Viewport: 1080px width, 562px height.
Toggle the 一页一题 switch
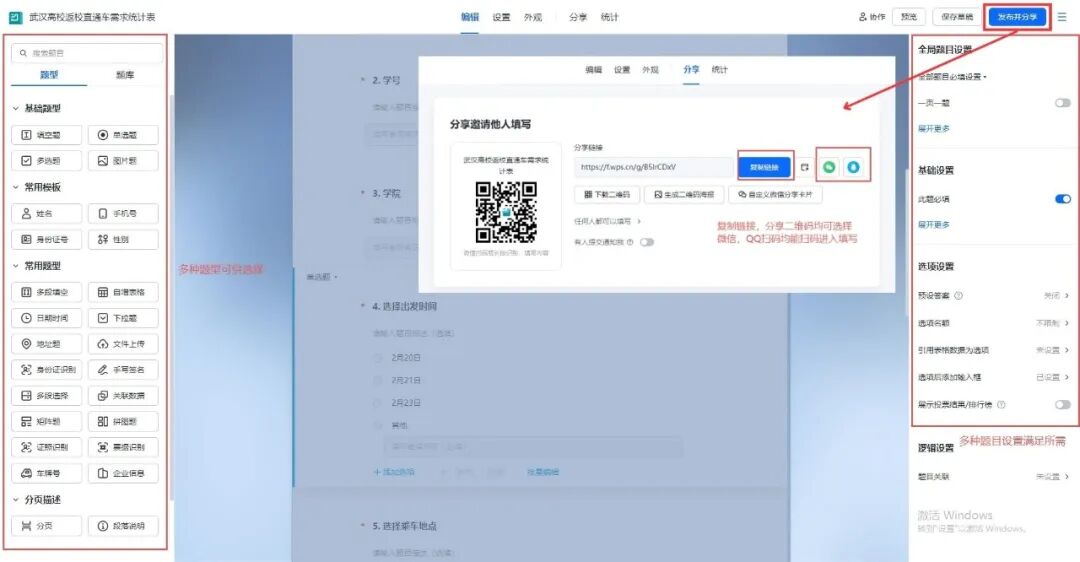click(1063, 103)
